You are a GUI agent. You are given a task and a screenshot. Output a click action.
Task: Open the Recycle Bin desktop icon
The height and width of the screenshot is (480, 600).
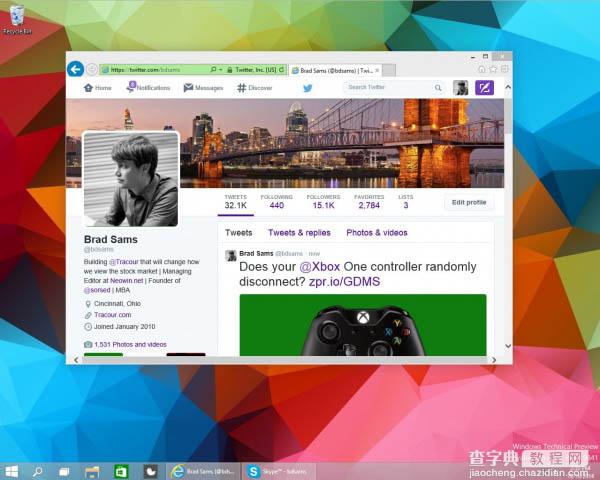tap(17, 20)
